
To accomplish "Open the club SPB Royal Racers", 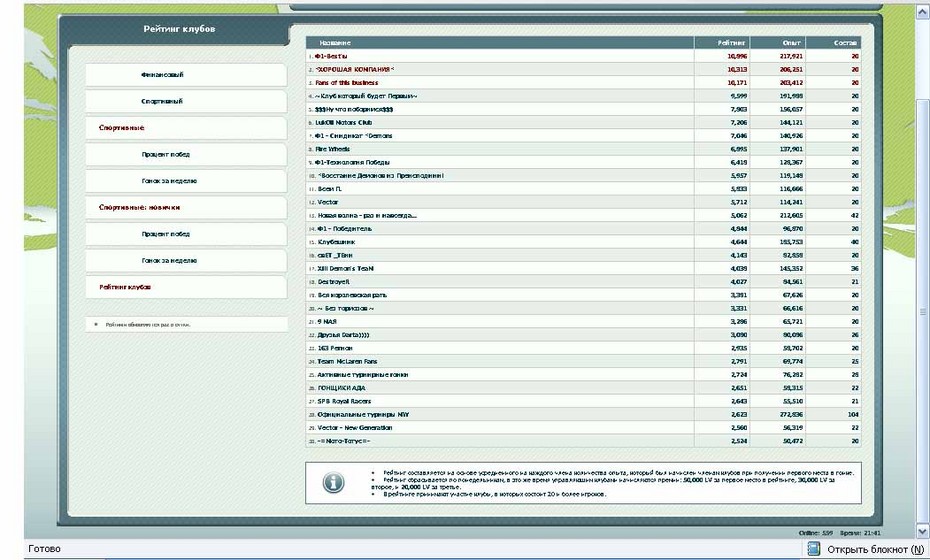I will point(344,402).
